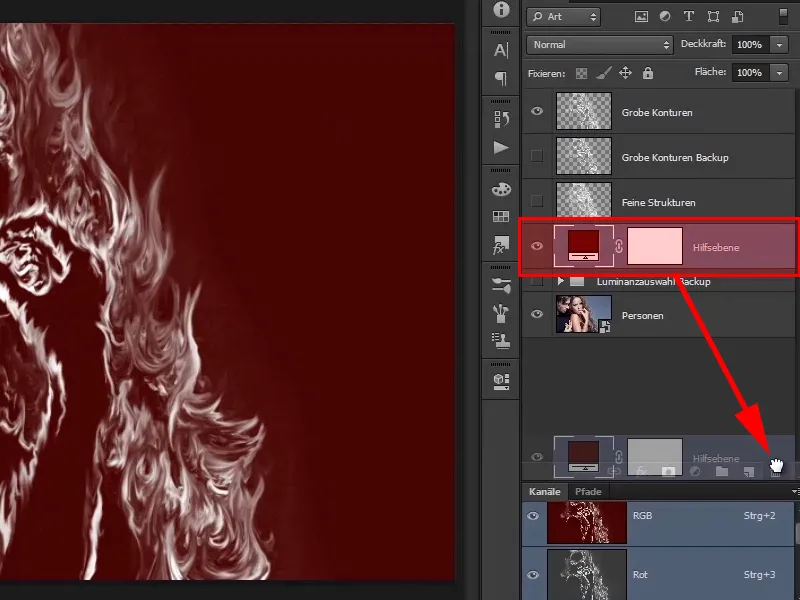Open the Fläche slider arrow
The height and width of the screenshot is (600, 800).
pos(779,73)
